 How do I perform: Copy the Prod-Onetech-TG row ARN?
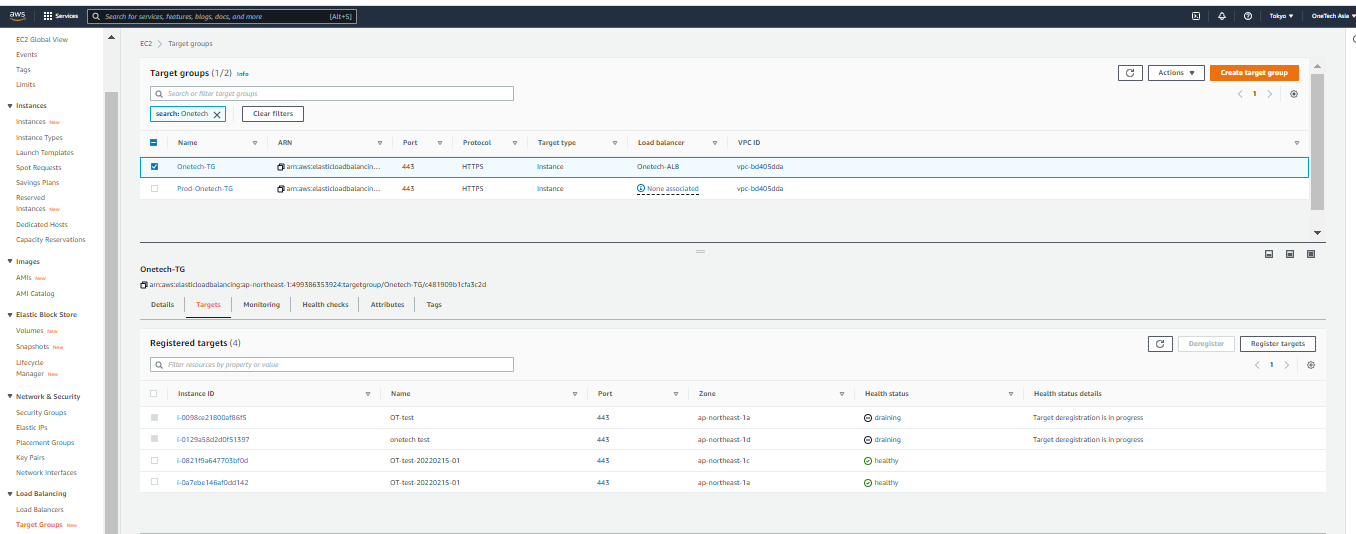coord(281,188)
